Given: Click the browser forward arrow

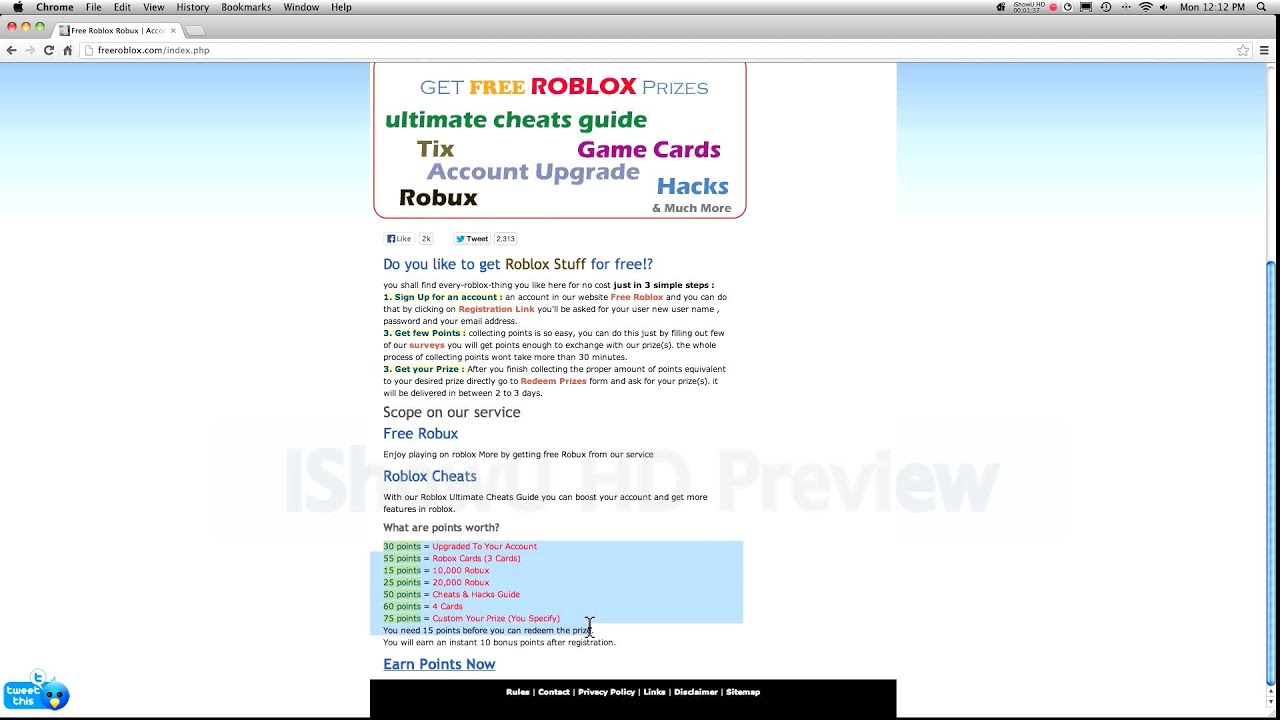Looking at the screenshot, I should tap(29, 50).
